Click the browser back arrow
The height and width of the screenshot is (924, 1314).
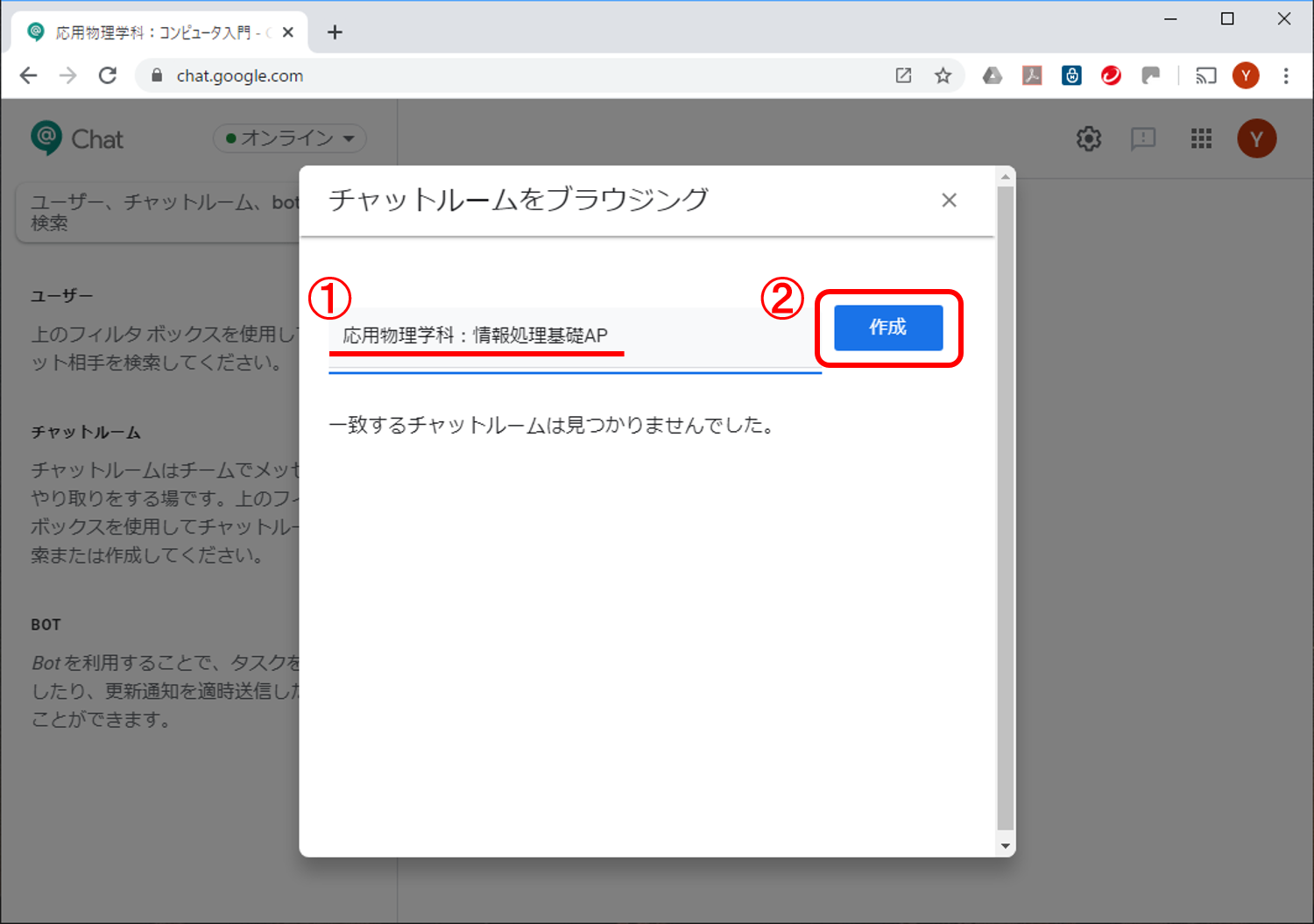pyautogui.click(x=28, y=75)
